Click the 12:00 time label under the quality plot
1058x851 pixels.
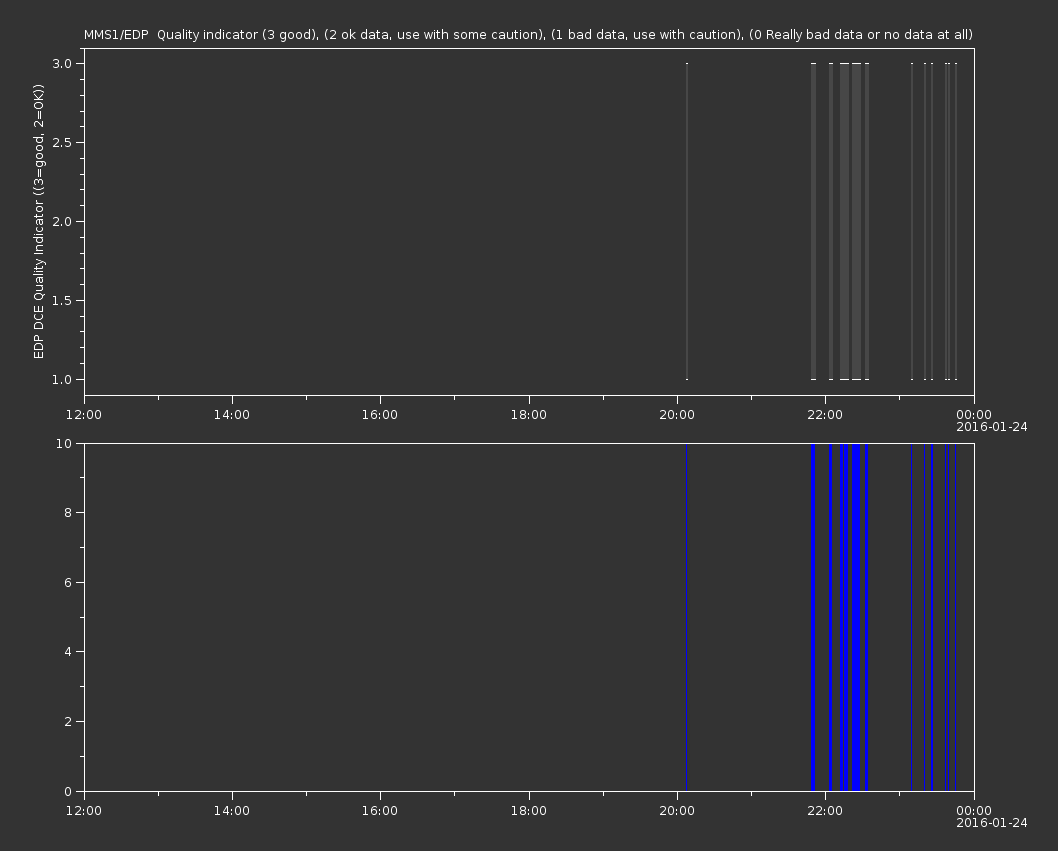point(84,414)
